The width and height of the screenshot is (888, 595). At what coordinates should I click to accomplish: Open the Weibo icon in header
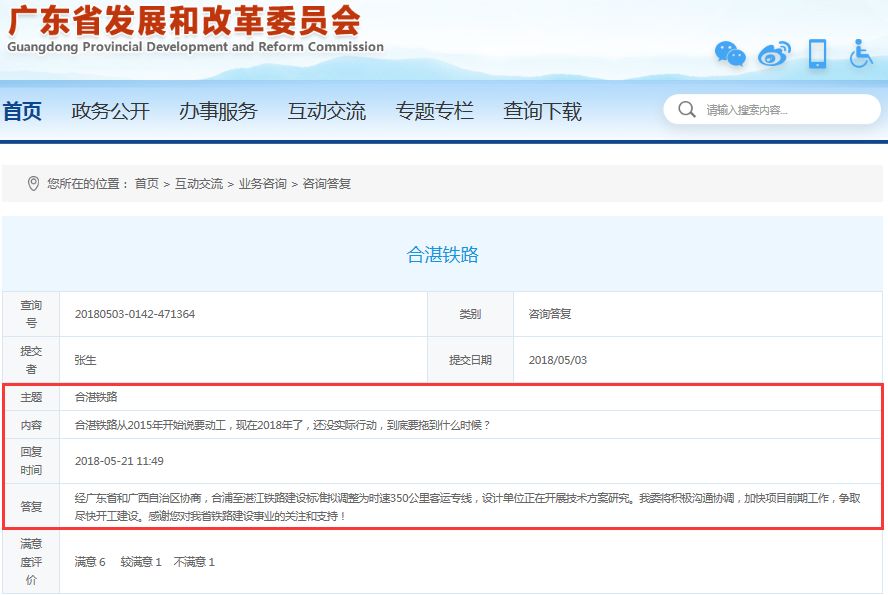[x=773, y=54]
